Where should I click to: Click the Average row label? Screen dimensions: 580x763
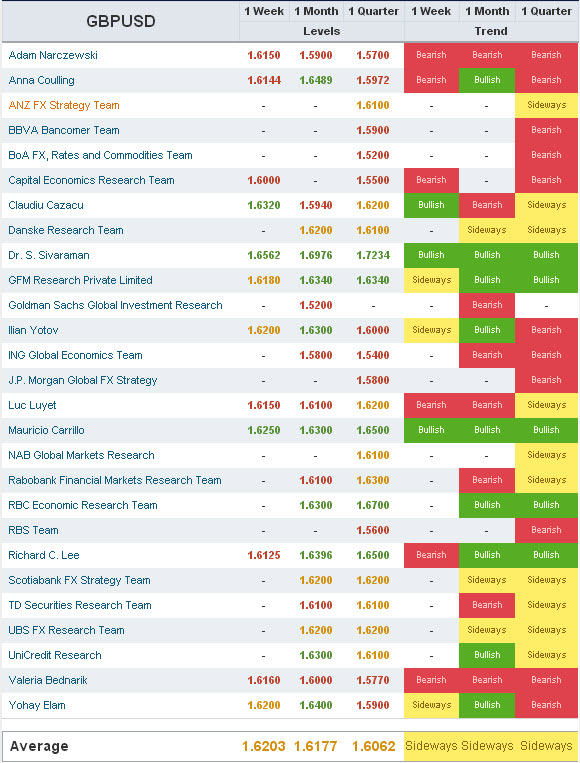pos(39,746)
